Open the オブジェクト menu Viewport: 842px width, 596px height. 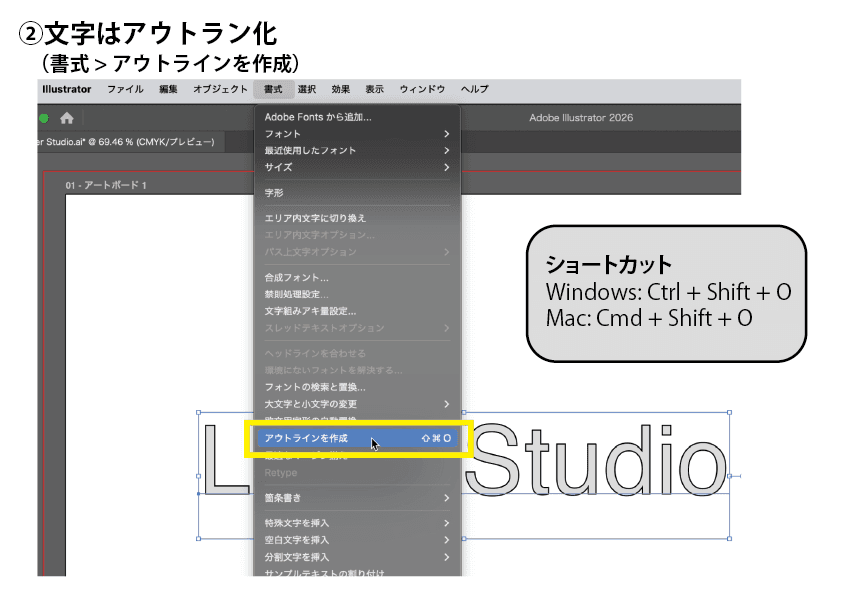pyautogui.click(x=220, y=89)
